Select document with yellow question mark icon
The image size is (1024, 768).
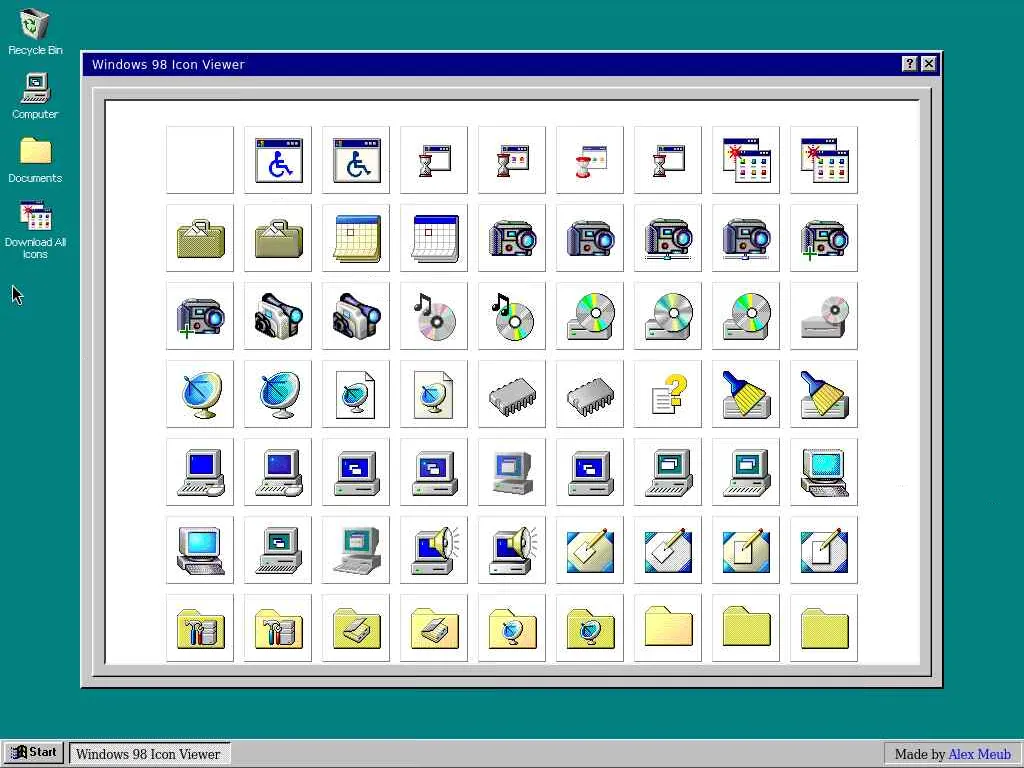click(x=667, y=394)
